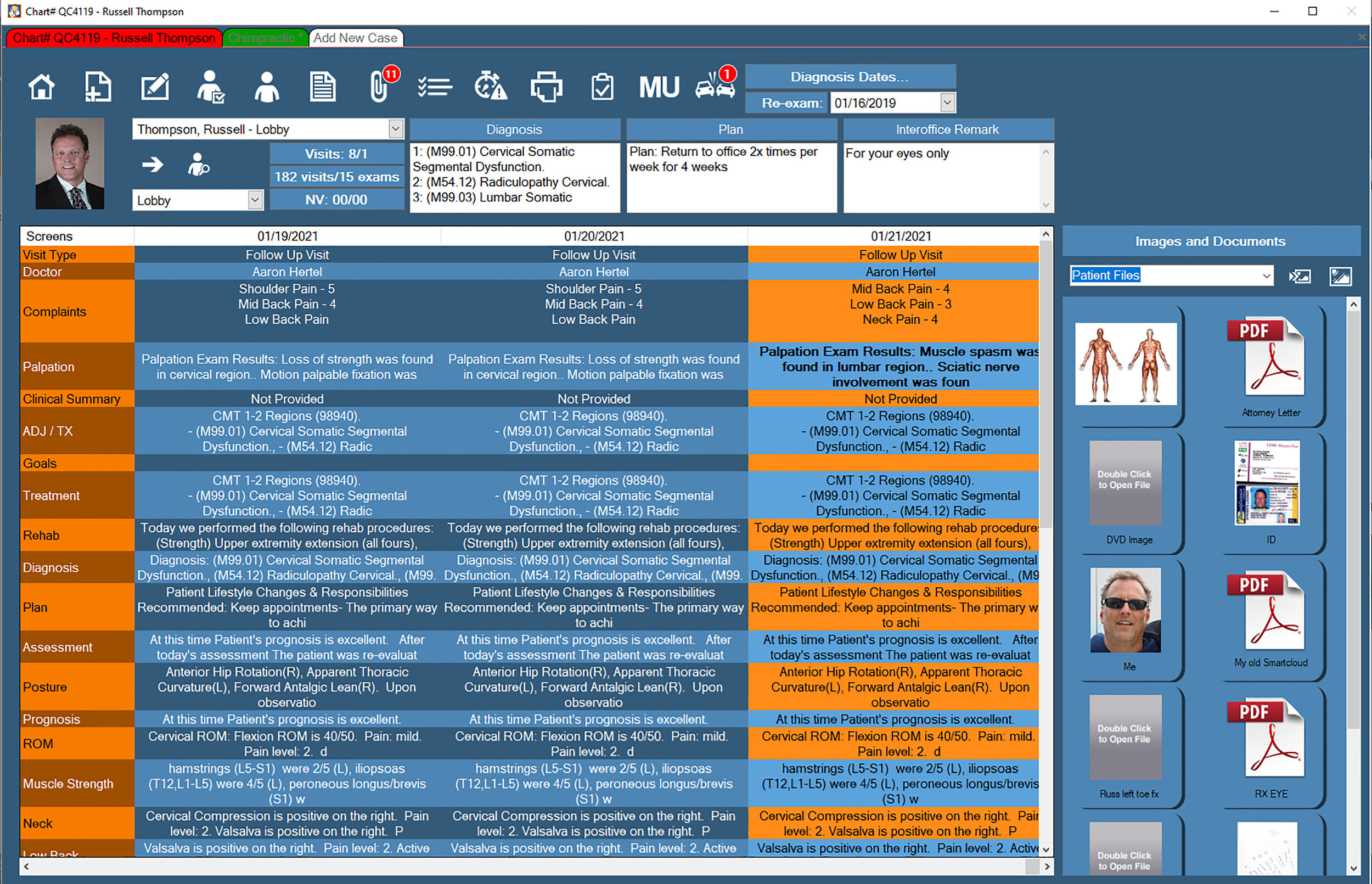
Task: Click the import image icon near Patient Files
Action: coord(1300,276)
